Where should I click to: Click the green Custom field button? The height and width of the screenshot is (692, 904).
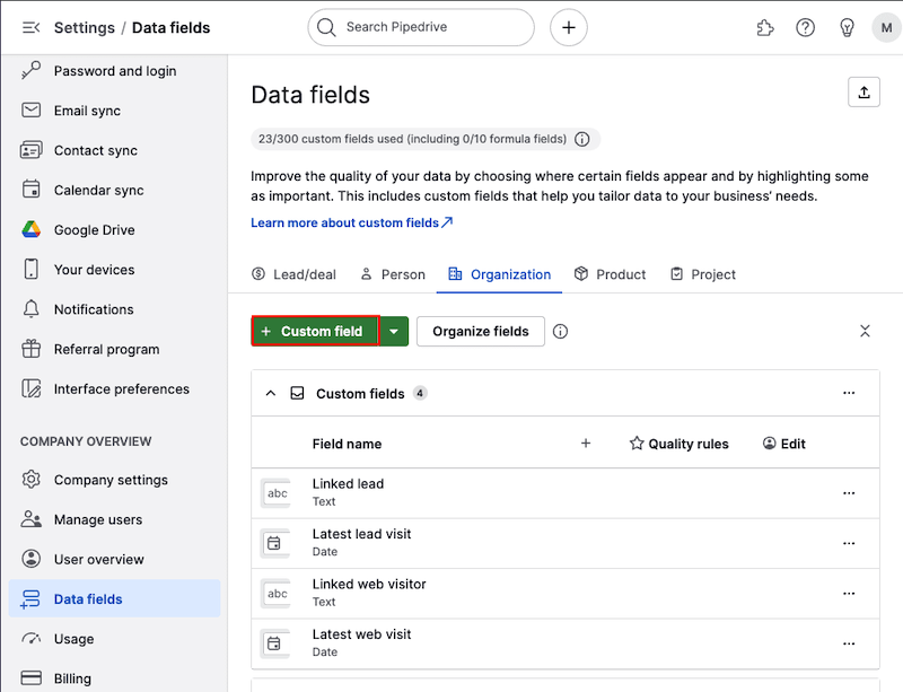(x=315, y=331)
